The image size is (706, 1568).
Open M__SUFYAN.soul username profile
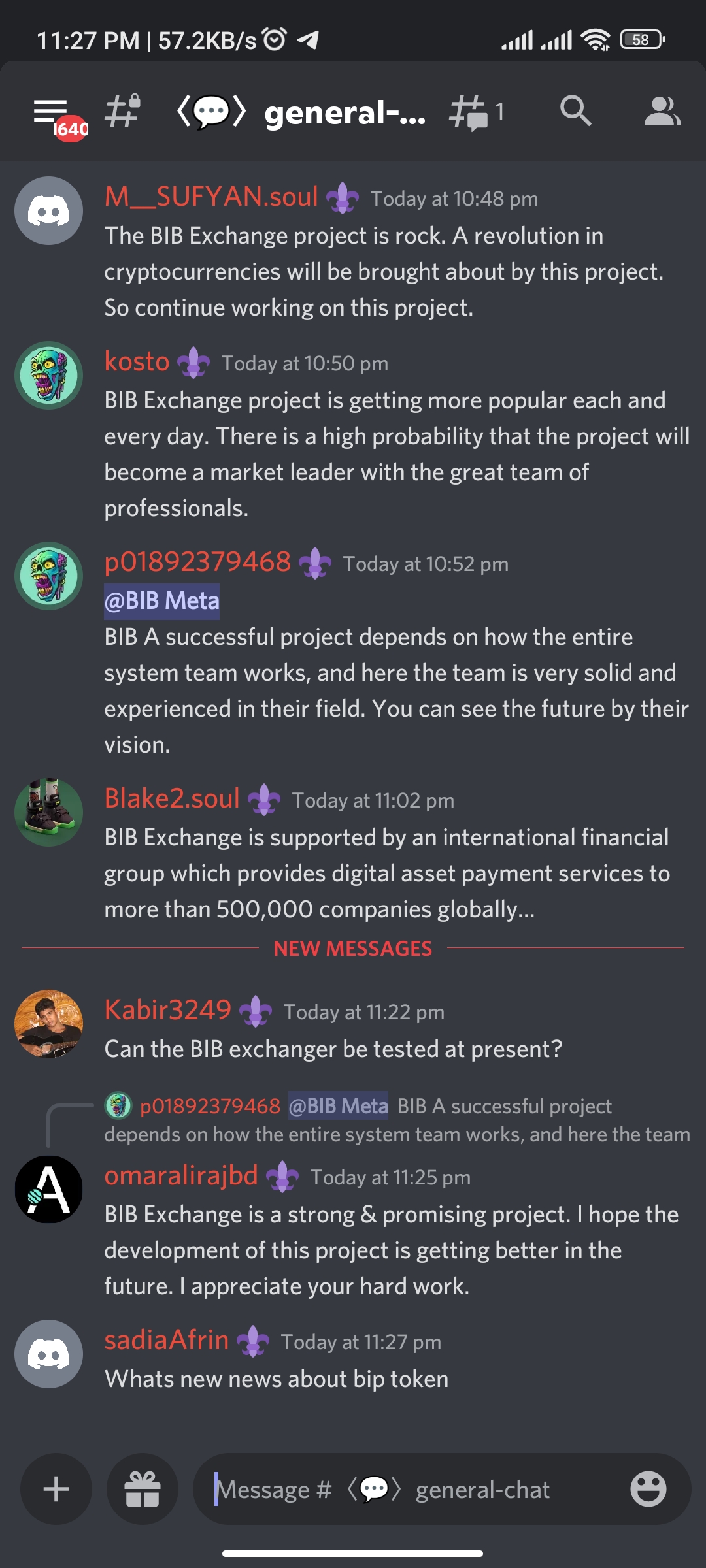[211, 197]
